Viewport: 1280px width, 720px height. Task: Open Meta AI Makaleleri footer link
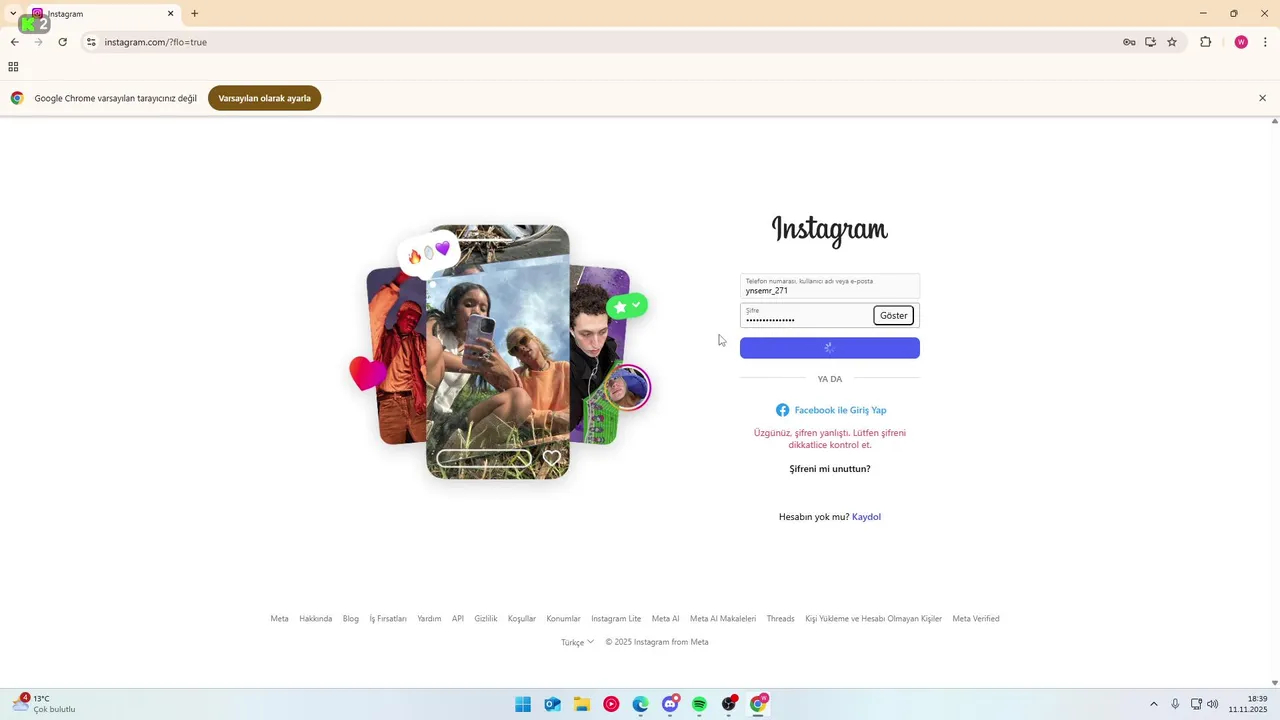tap(723, 619)
